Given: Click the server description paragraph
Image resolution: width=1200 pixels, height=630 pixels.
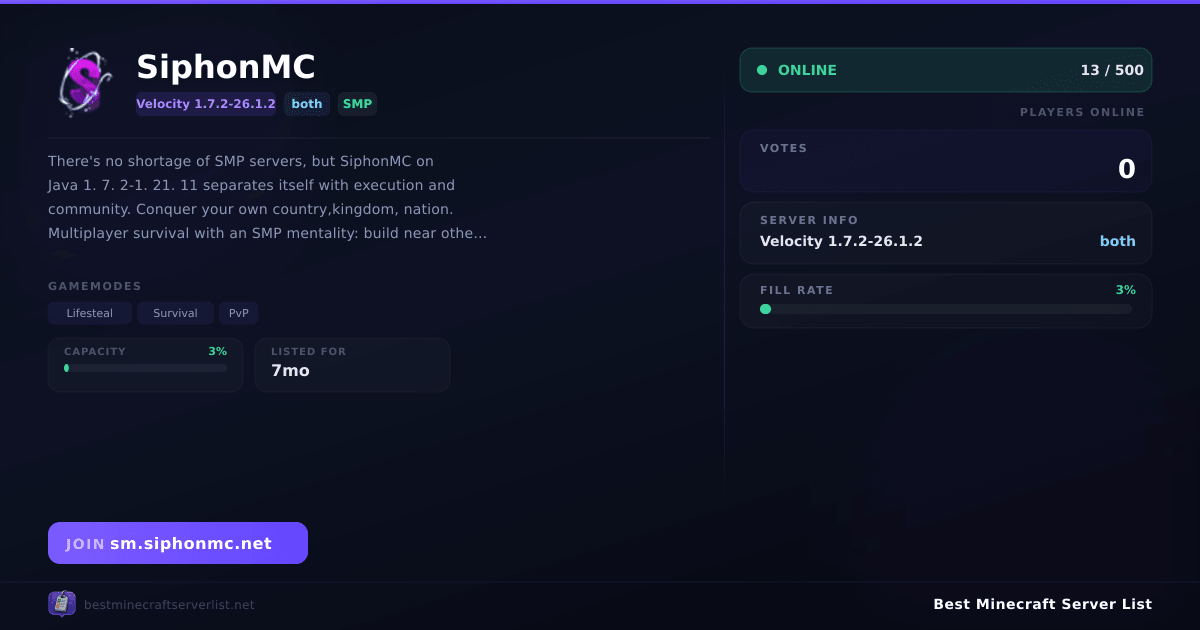Looking at the screenshot, I should (268, 197).
